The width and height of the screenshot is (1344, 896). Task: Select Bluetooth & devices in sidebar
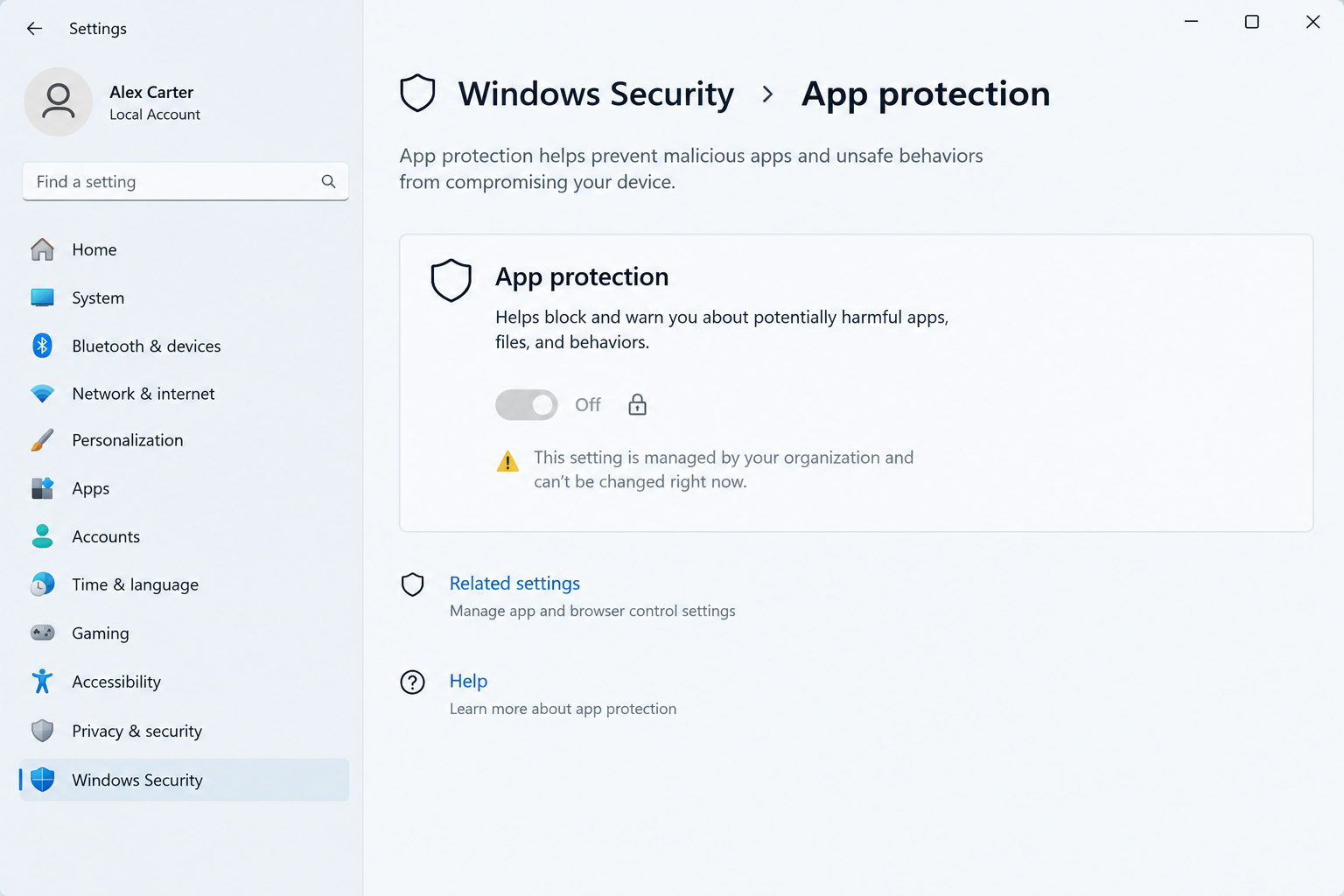click(x=185, y=346)
